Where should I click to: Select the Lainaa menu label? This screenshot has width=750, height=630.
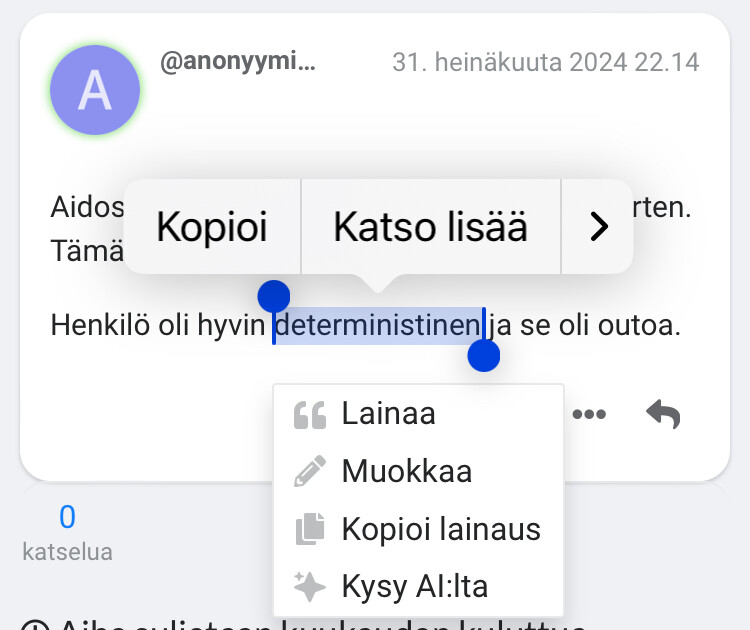[388, 414]
